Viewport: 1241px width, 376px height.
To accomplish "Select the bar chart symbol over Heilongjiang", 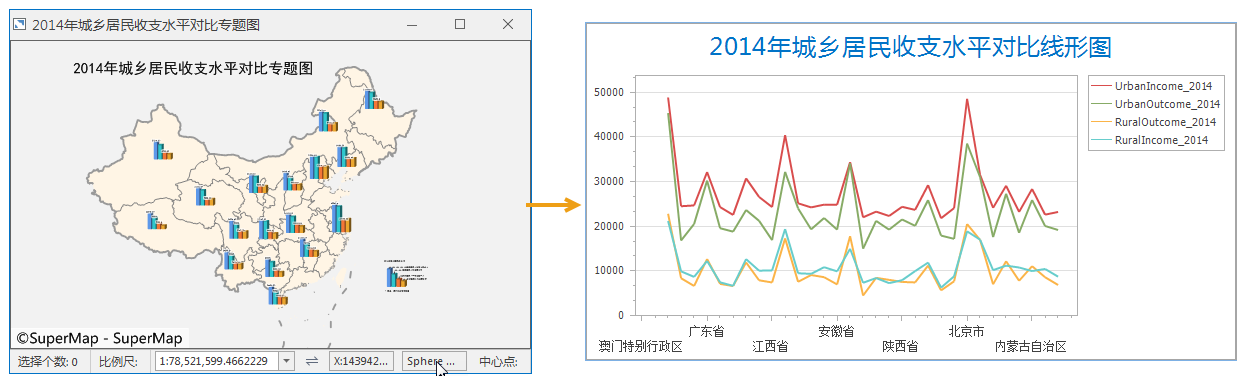I will [x=374, y=99].
